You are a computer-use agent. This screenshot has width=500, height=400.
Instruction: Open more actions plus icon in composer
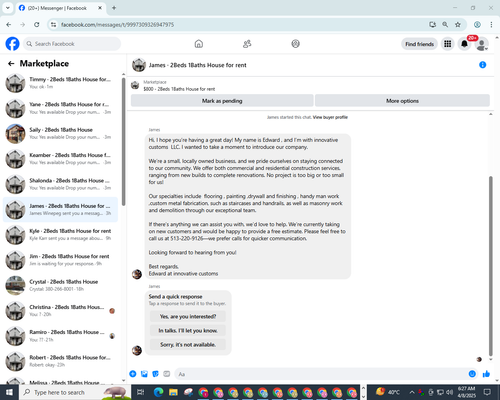pyautogui.click(x=133, y=374)
